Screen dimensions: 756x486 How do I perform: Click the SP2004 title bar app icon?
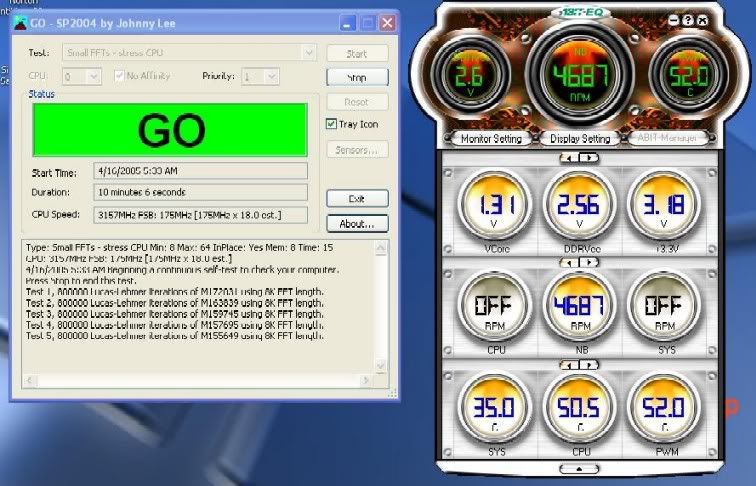21,23
